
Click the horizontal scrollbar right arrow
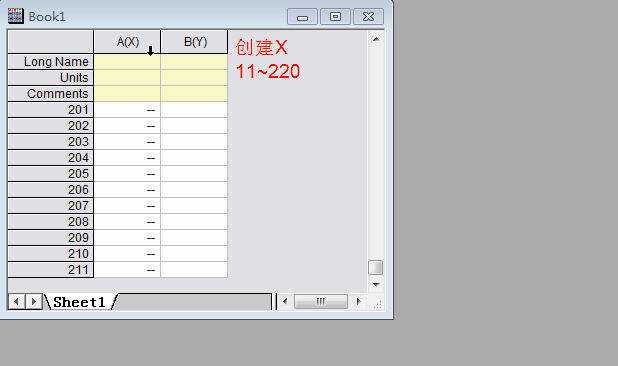(358, 302)
